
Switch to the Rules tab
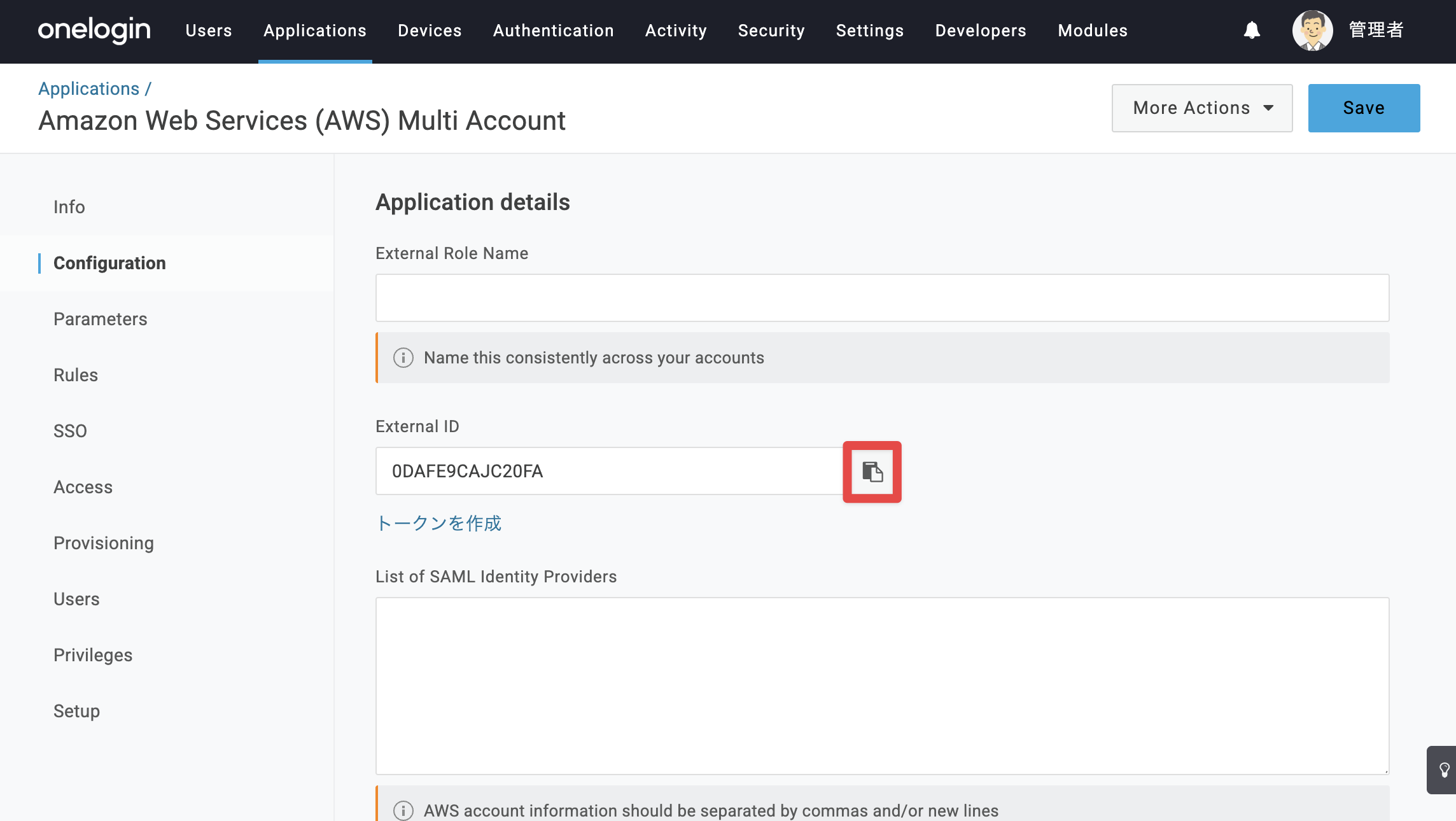[76, 375]
